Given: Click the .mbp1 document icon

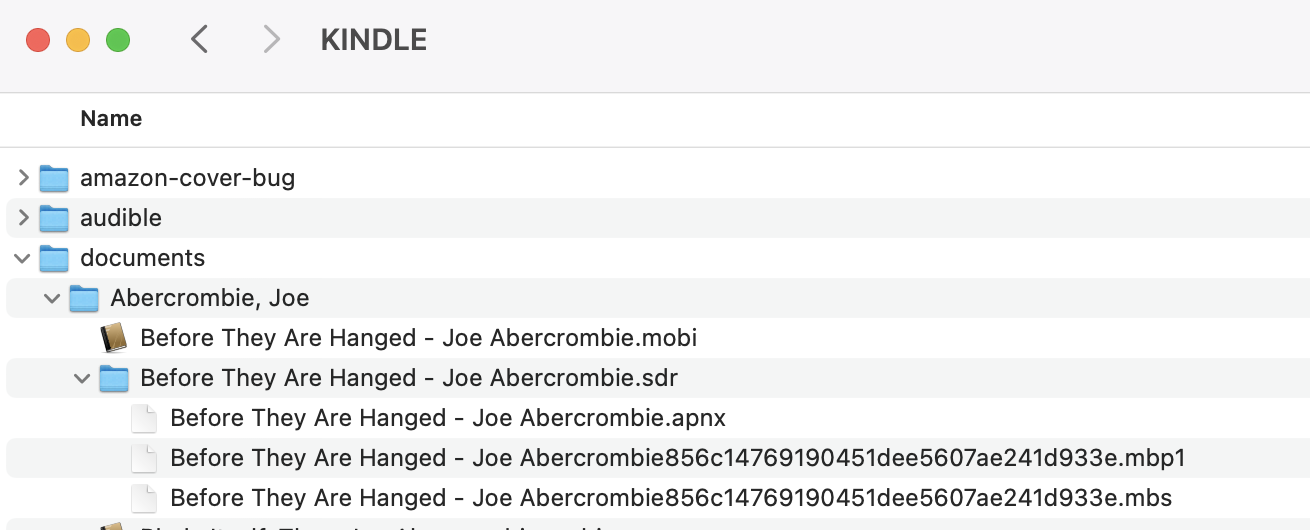Looking at the screenshot, I should 144,458.
